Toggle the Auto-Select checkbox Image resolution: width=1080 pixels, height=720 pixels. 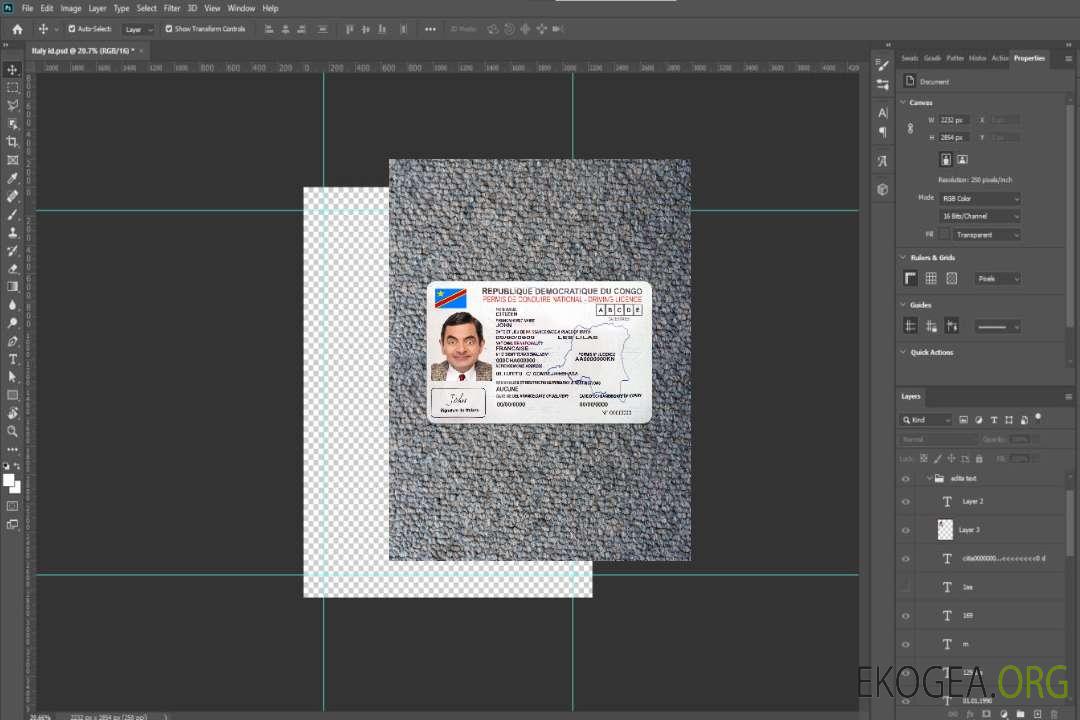[72, 29]
